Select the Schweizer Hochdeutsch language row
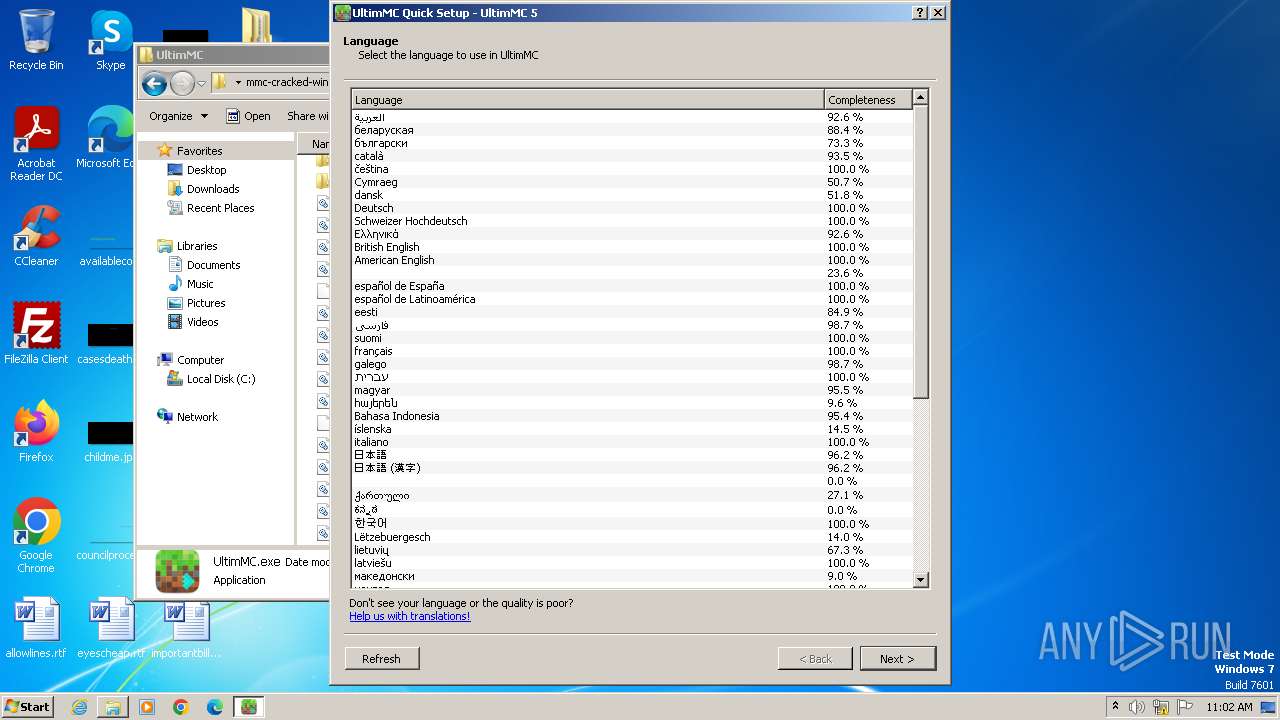This screenshot has height=720, width=1280. pyautogui.click(x=632, y=221)
